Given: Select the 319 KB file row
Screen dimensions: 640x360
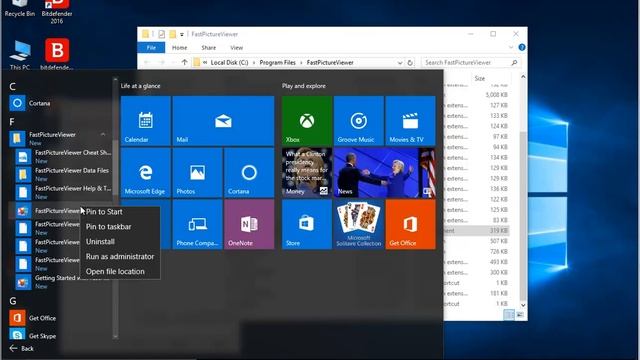Looking at the screenshot, I should 477,231.
